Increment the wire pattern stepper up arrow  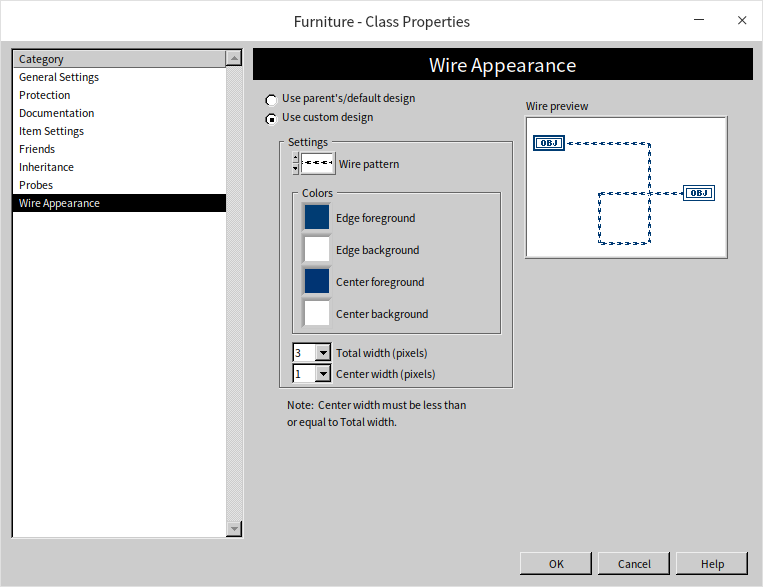tap(295, 158)
